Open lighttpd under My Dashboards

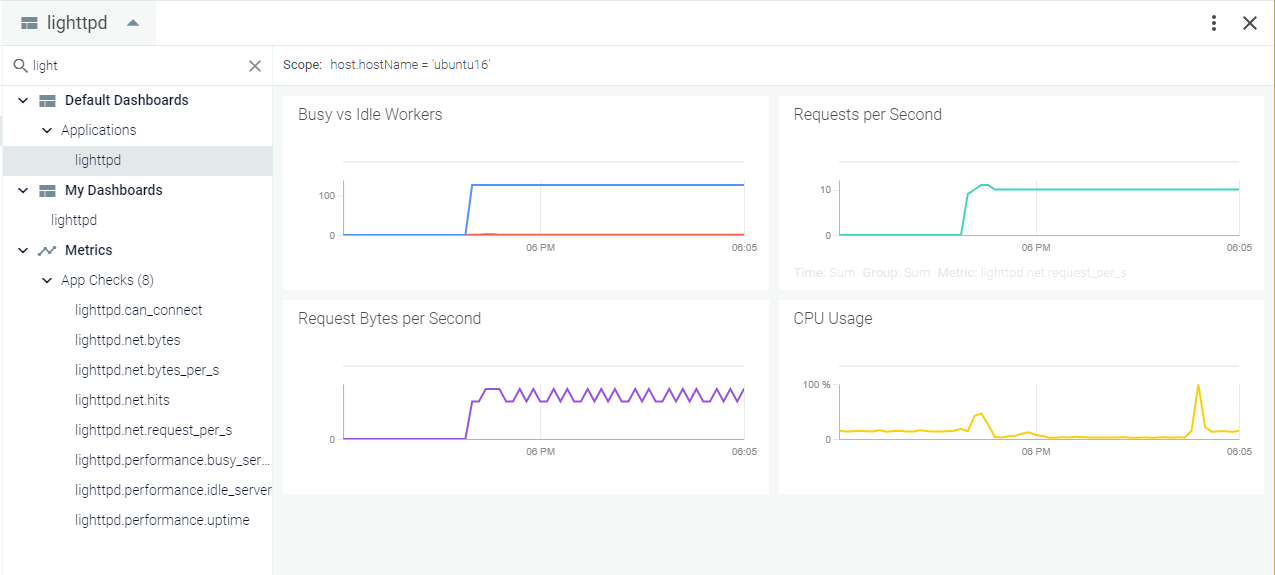74,220
